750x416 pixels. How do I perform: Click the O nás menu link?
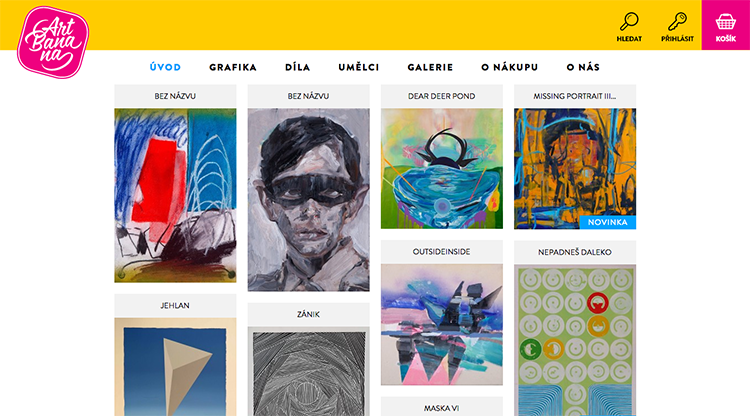(x=583, y=67)
